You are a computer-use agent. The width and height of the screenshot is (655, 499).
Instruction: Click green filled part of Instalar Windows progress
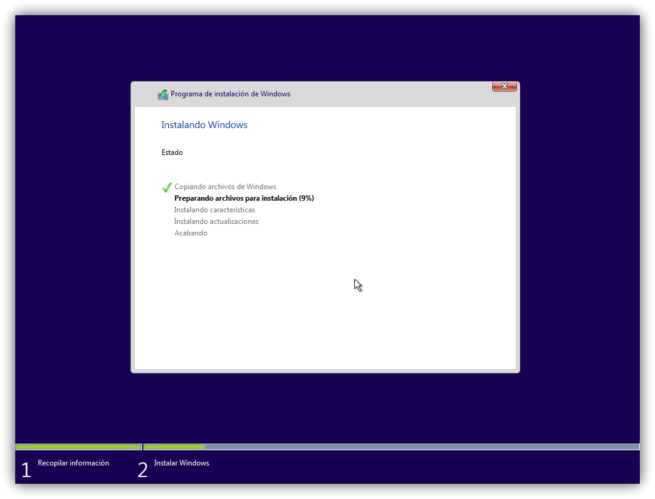click(x=174, y=447)
